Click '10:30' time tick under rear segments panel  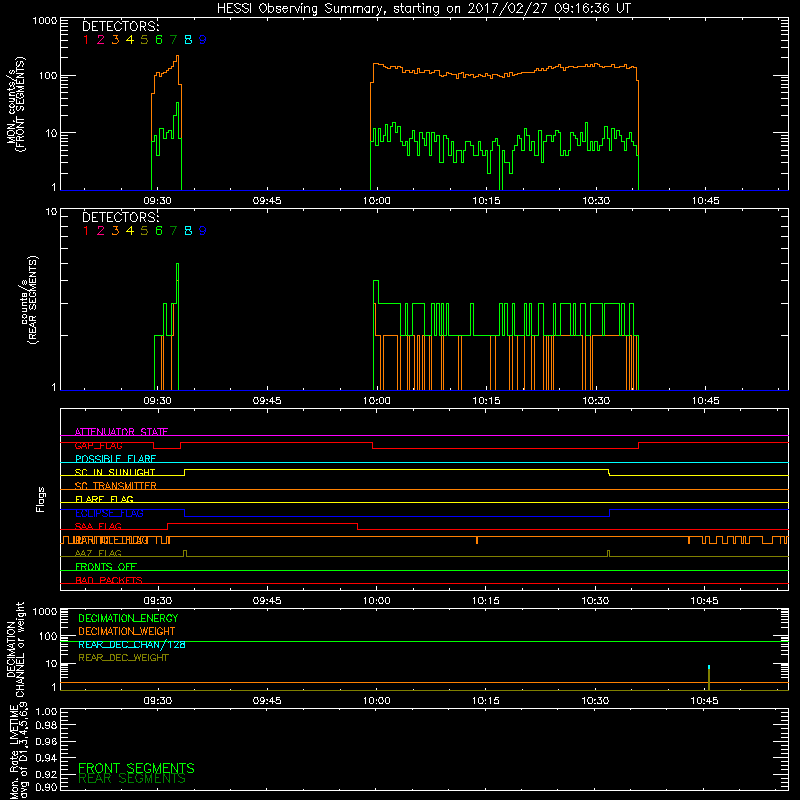click(x=596, y=401)
